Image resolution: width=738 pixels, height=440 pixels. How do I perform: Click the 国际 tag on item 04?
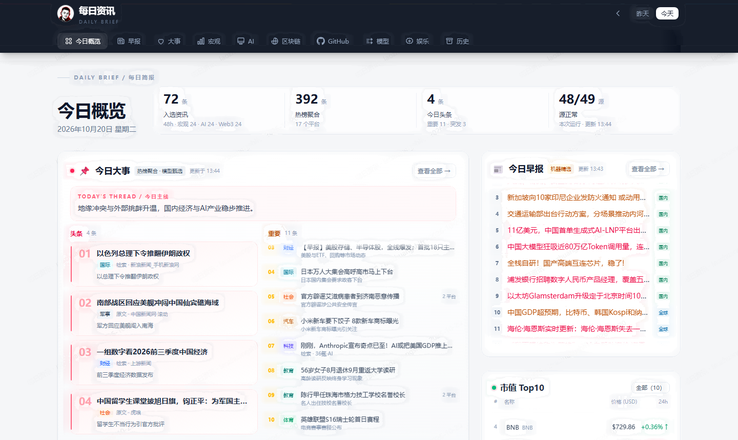289,272
